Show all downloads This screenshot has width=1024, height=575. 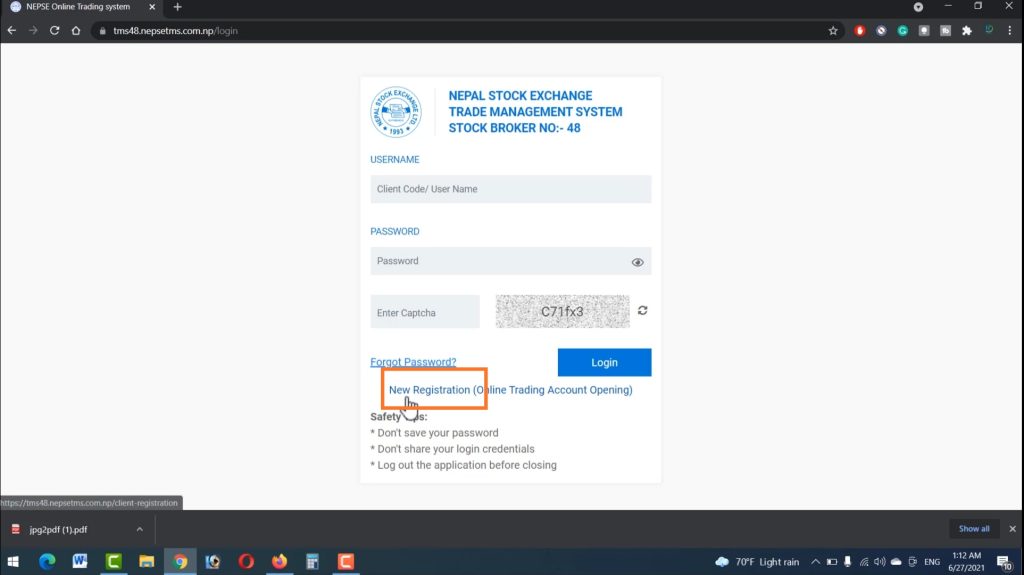[974, 529]
